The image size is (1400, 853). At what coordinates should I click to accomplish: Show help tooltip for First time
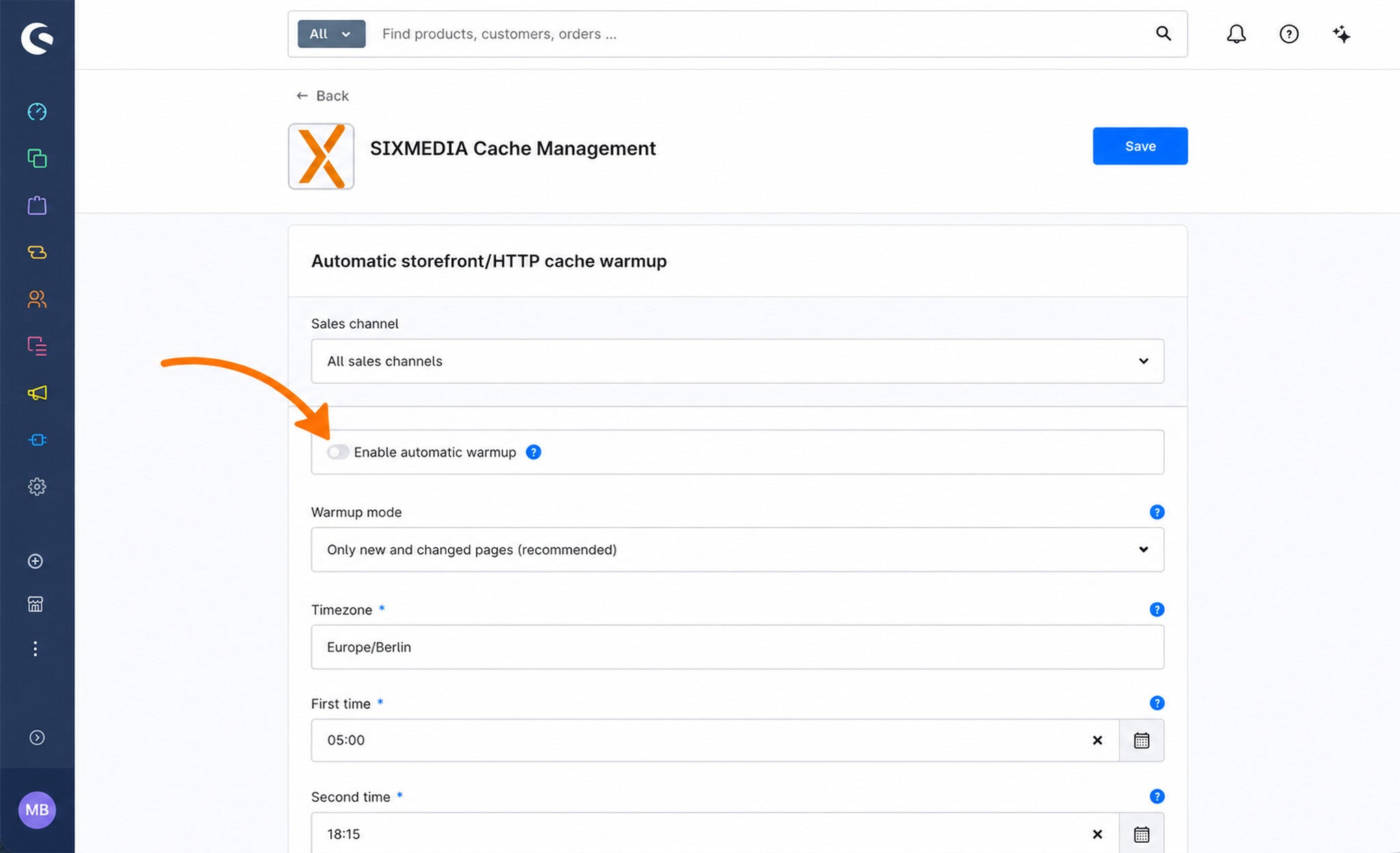(1157, 703)
